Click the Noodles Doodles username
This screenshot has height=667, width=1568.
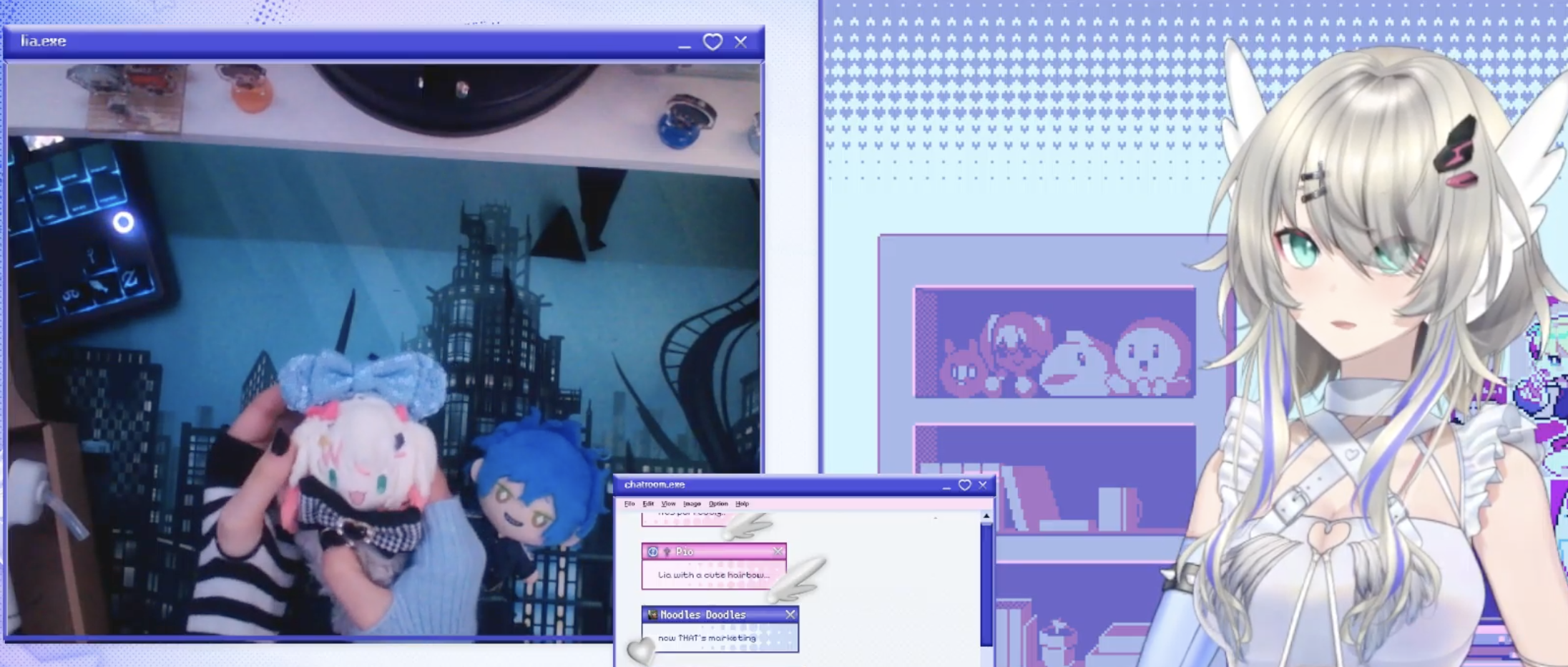703,615
